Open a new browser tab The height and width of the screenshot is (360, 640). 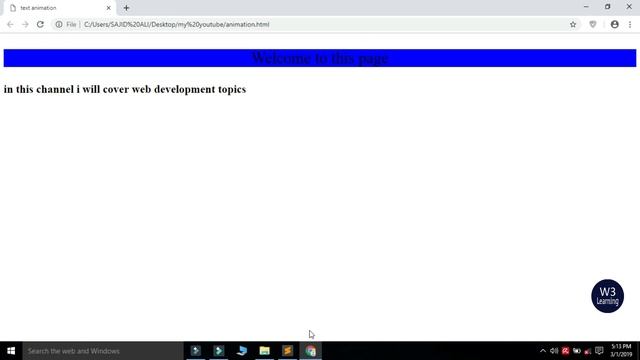(126, 8)
